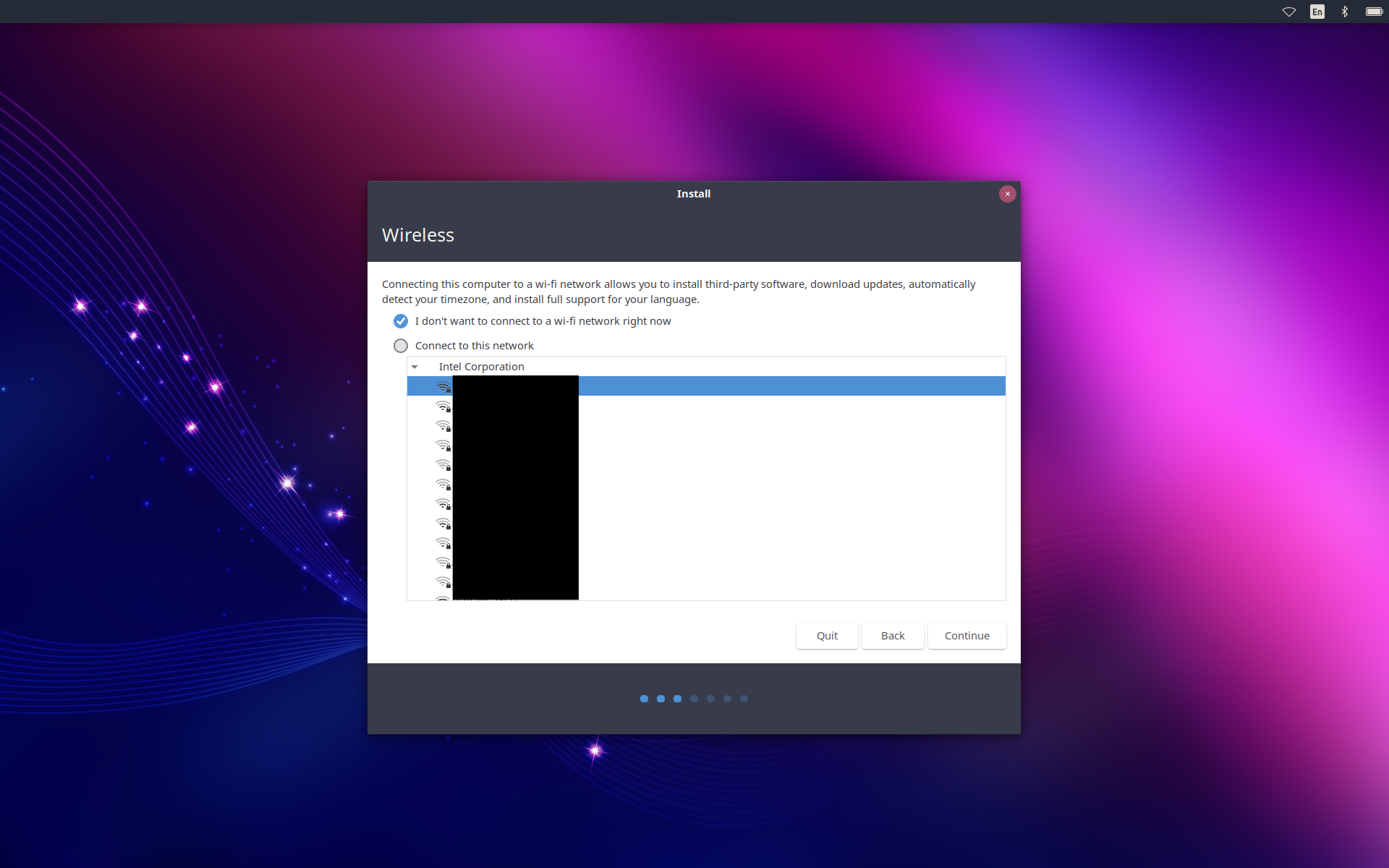
Task: Click the third wi-fi network signal icon
Action: click(443, 426)
